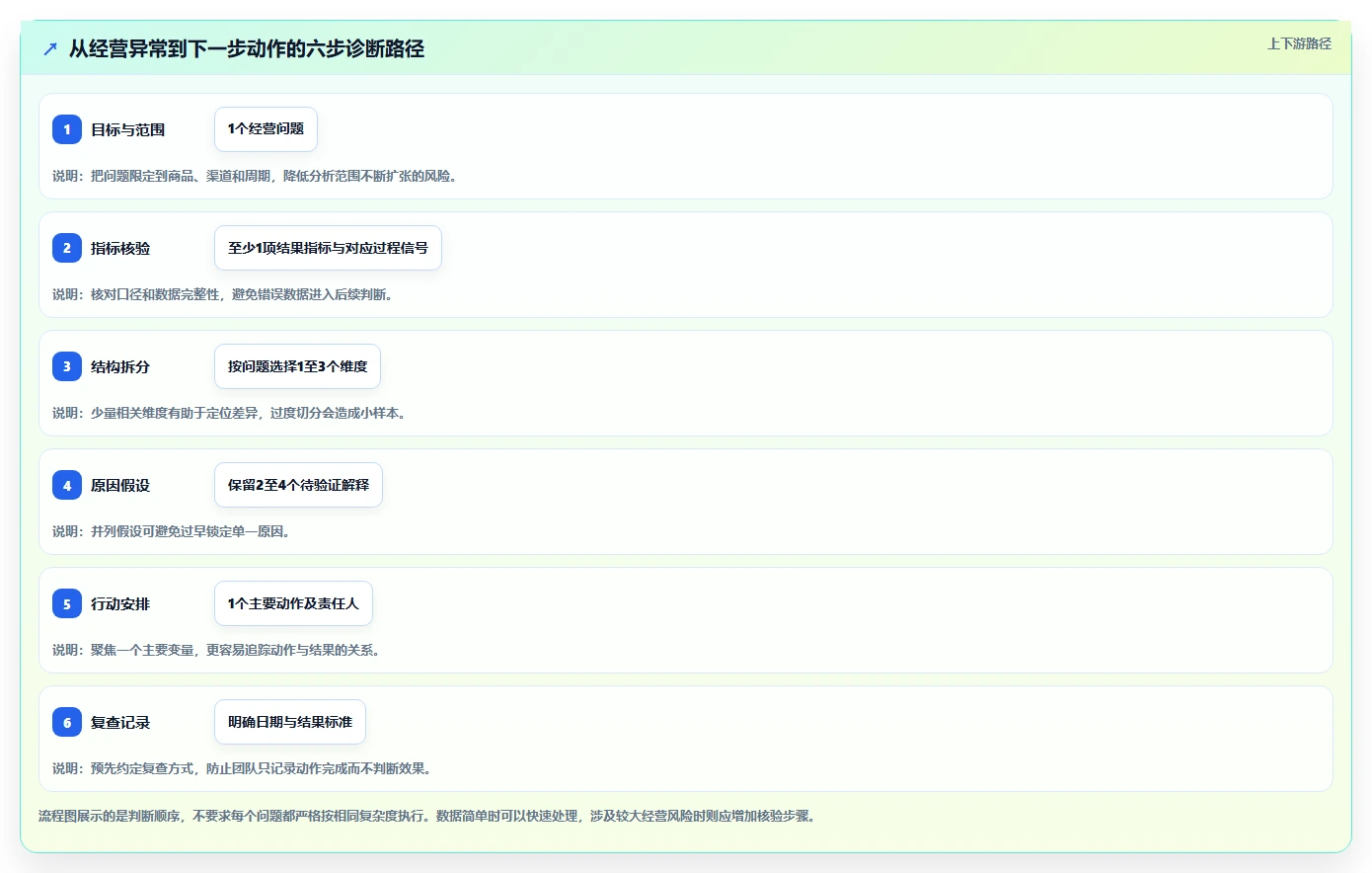Click the step title 结构拆分
The image size is (1372, 873).
120,366
